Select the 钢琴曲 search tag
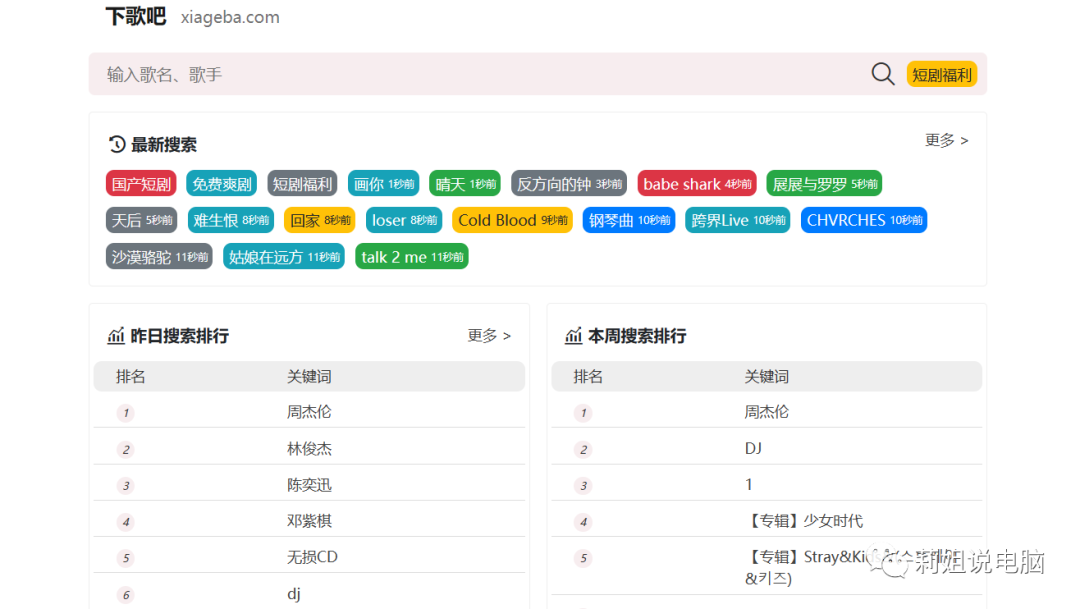Viewport: 1080px width, 609px height. [629, 220]
